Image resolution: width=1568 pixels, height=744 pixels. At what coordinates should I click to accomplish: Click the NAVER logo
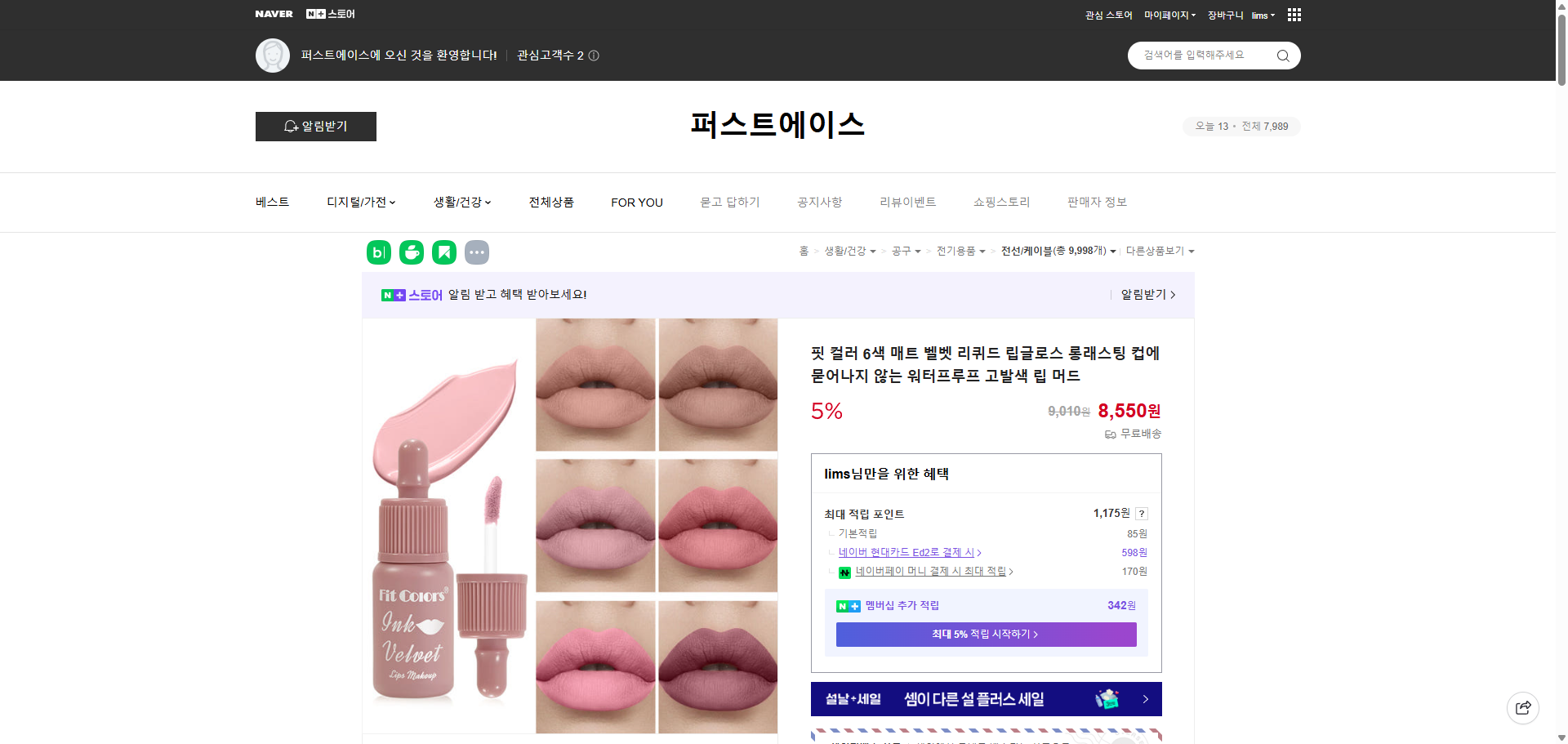[274, 14]
